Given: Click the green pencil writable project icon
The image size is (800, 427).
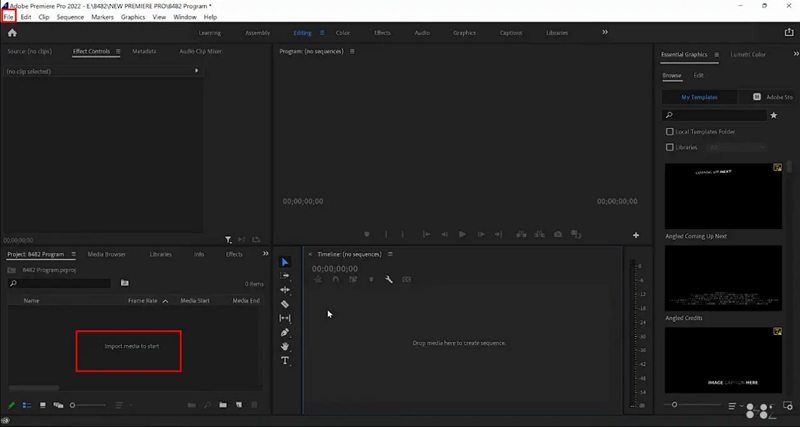Looking at the screenshot, I should [11, 405].
